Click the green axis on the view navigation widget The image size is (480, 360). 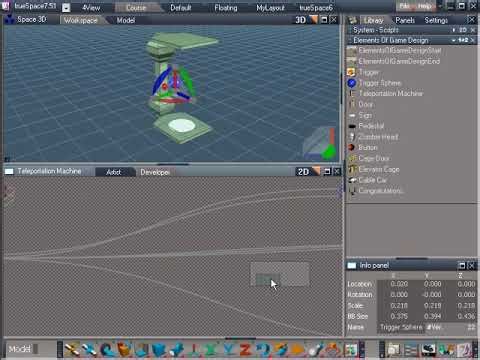(x=329, y=152)
